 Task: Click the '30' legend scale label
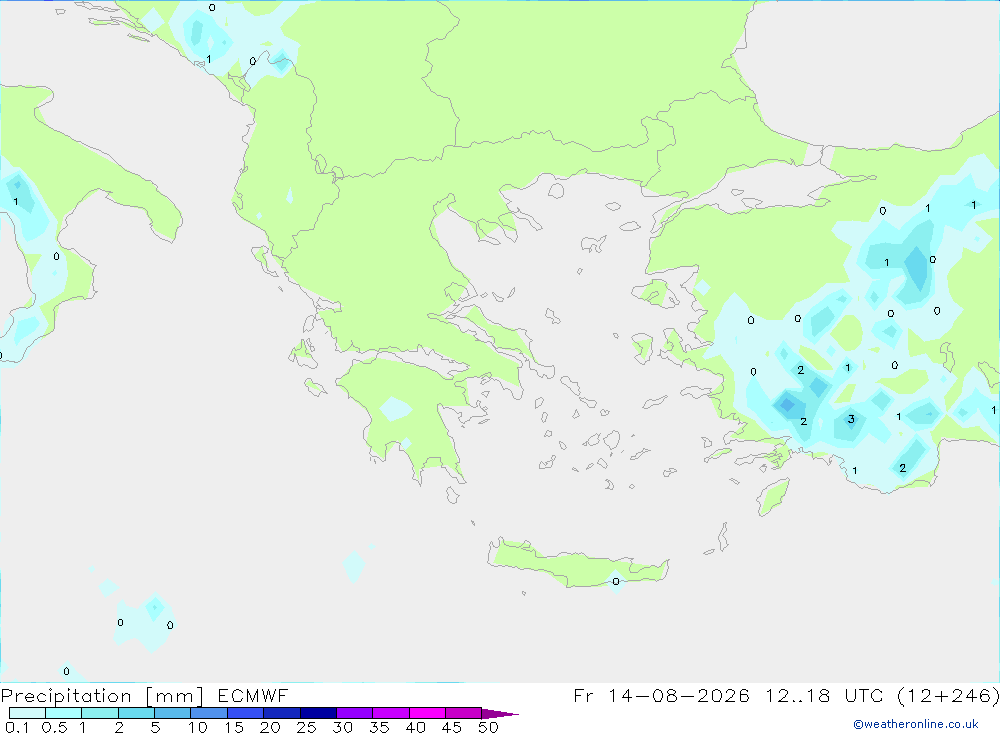[343, 727]
